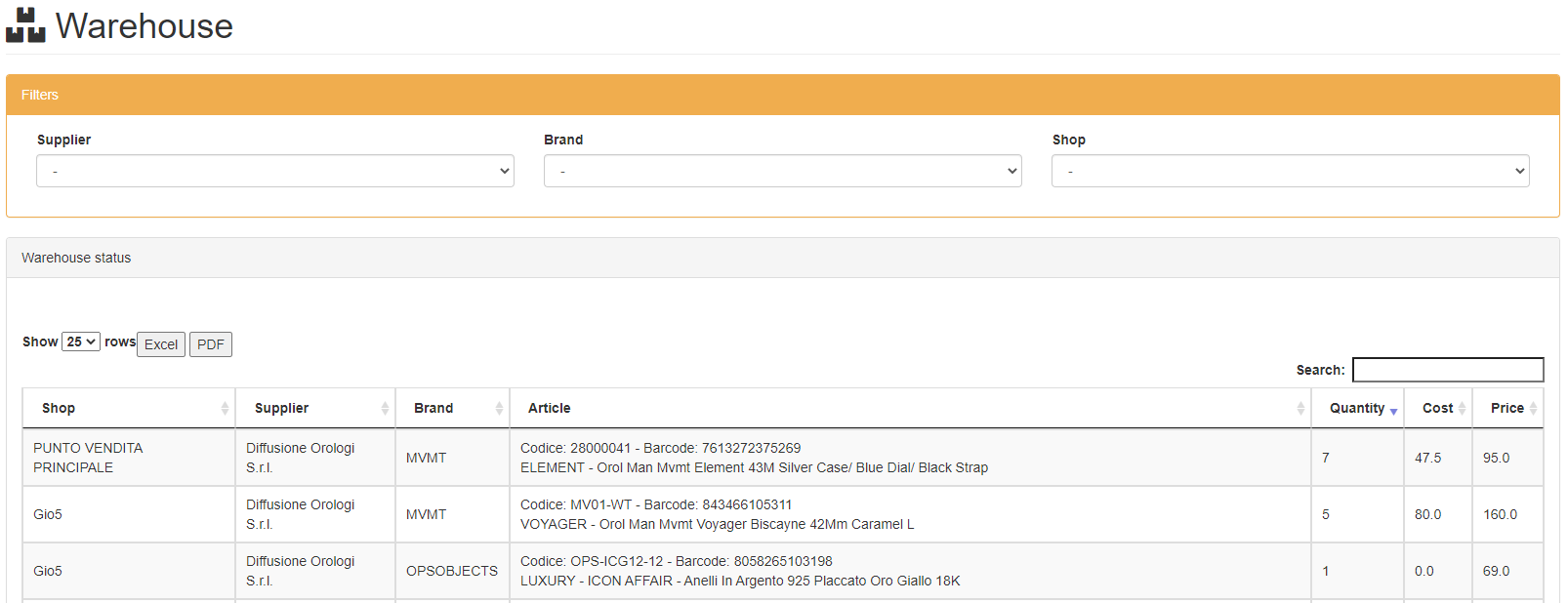The image size is (1568, 603).
Task: Select cost 47.5 cell
Action: point(1438,458)
